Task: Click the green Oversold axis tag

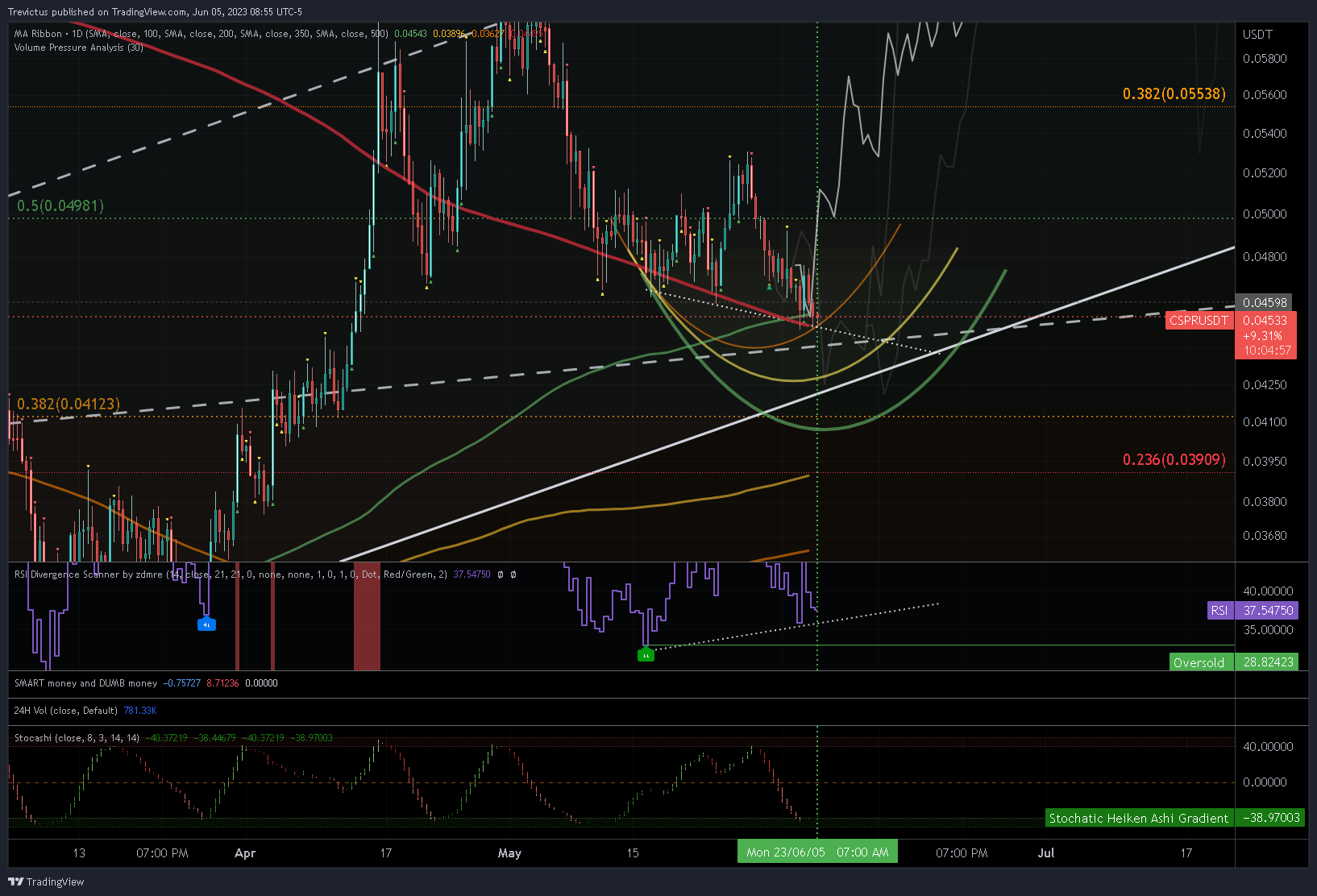Action: tap(1201, 662)
